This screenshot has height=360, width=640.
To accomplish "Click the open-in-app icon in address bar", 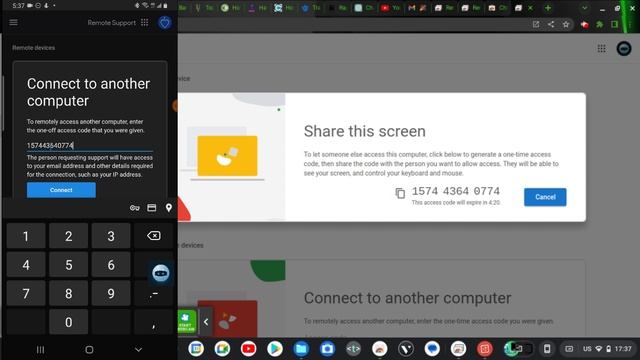I will click(x=536, y=24).
